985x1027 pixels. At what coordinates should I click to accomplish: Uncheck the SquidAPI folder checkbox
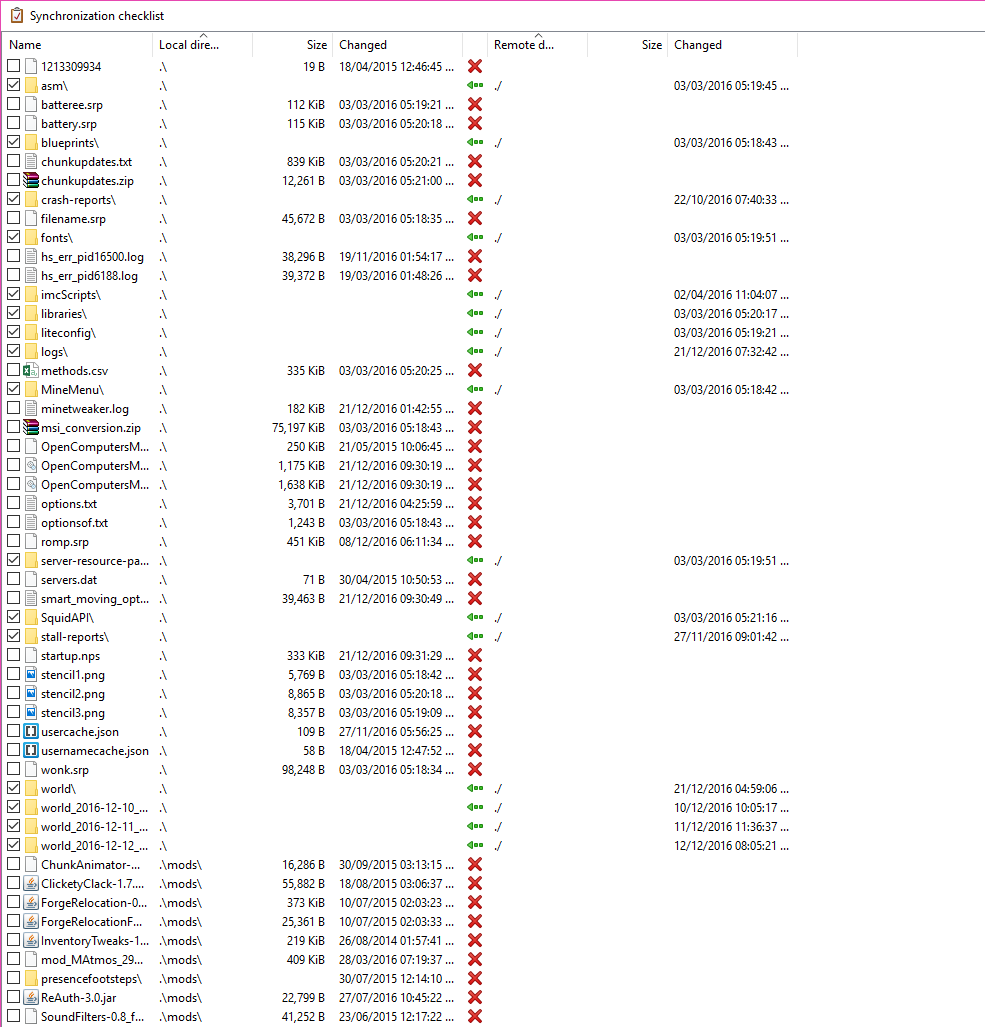tap(13, 618)
